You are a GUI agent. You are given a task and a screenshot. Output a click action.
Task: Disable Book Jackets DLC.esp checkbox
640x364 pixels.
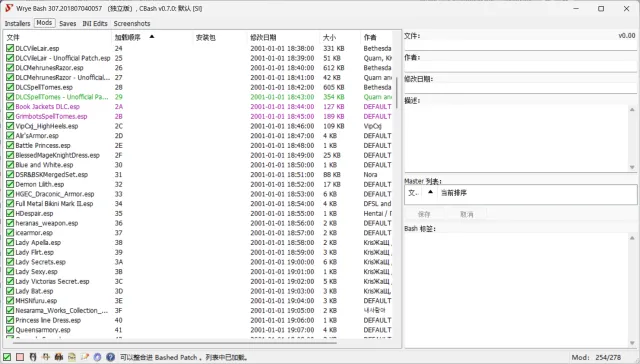(x=10, y=107)
